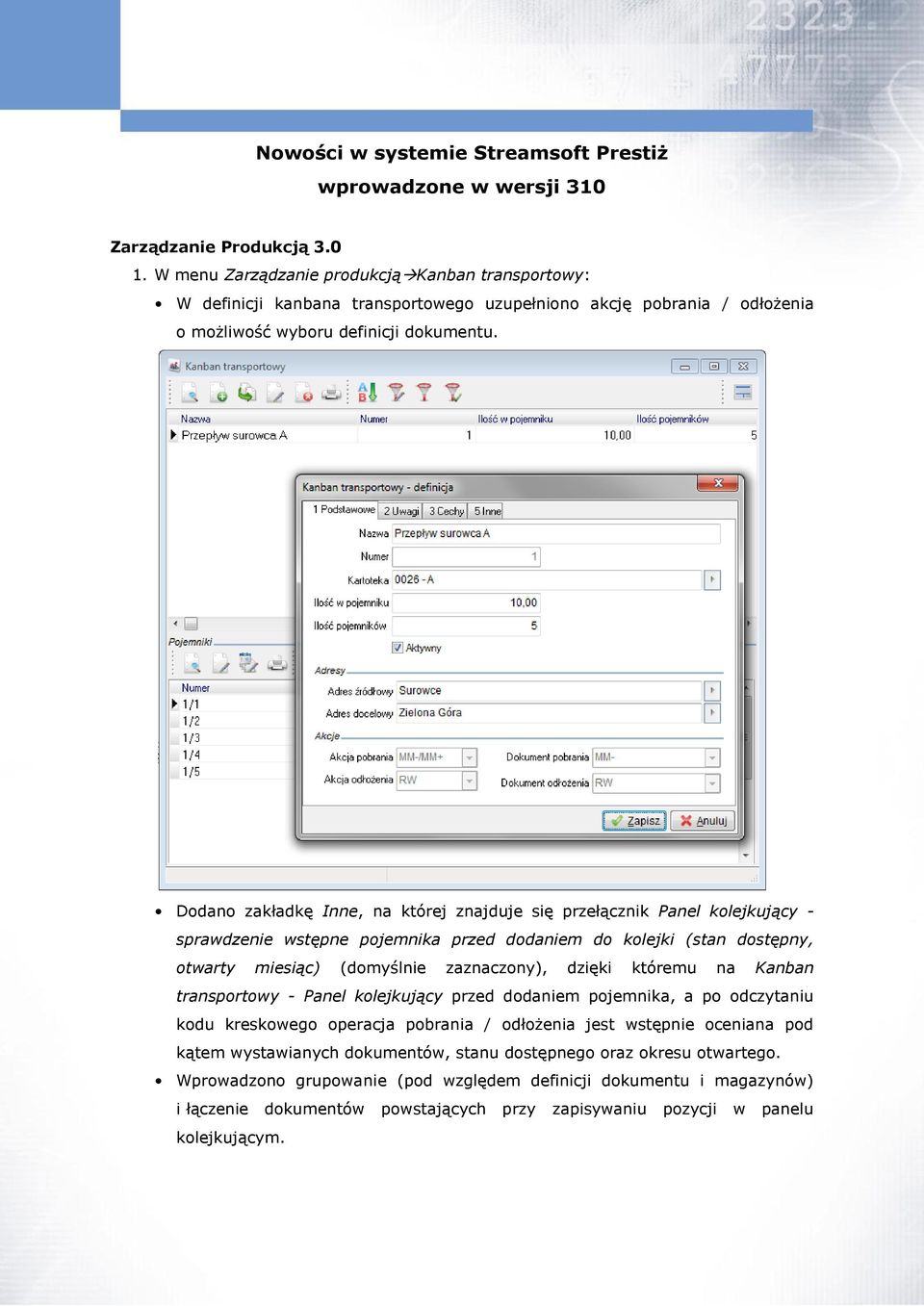The width and height of the screenshot is (924, 1306).
Task: Click the Adres źródłowy field showing Surowce
Action: pyautogui.click(x=550, y=690)
